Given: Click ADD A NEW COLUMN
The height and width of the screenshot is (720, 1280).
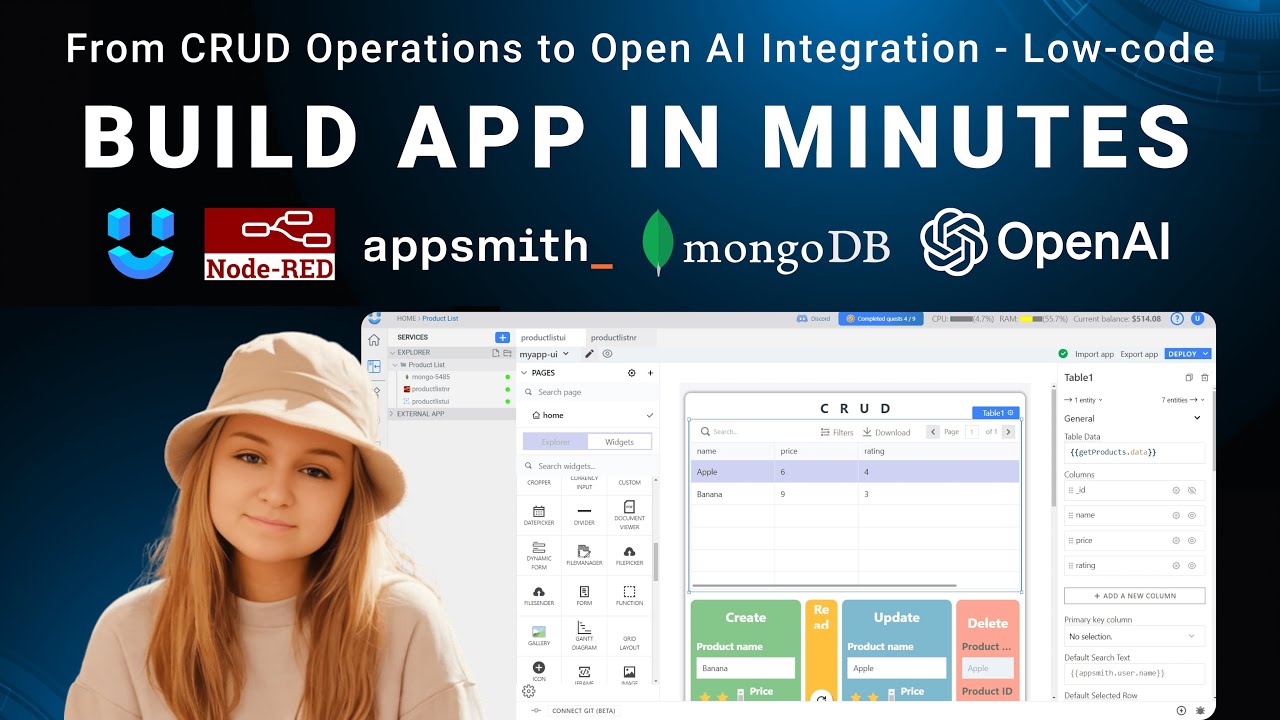Looking at the screenshot, I should 1134,595.
